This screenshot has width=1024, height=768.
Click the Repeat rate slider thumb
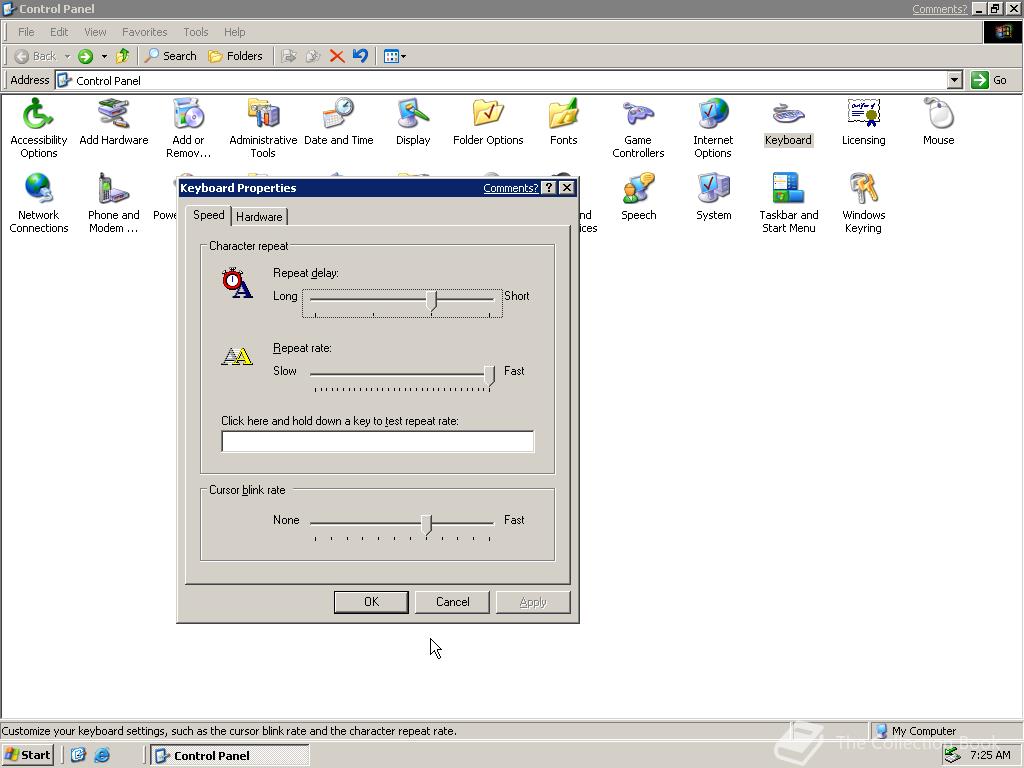pyautogui.click(x=489, y=376)
